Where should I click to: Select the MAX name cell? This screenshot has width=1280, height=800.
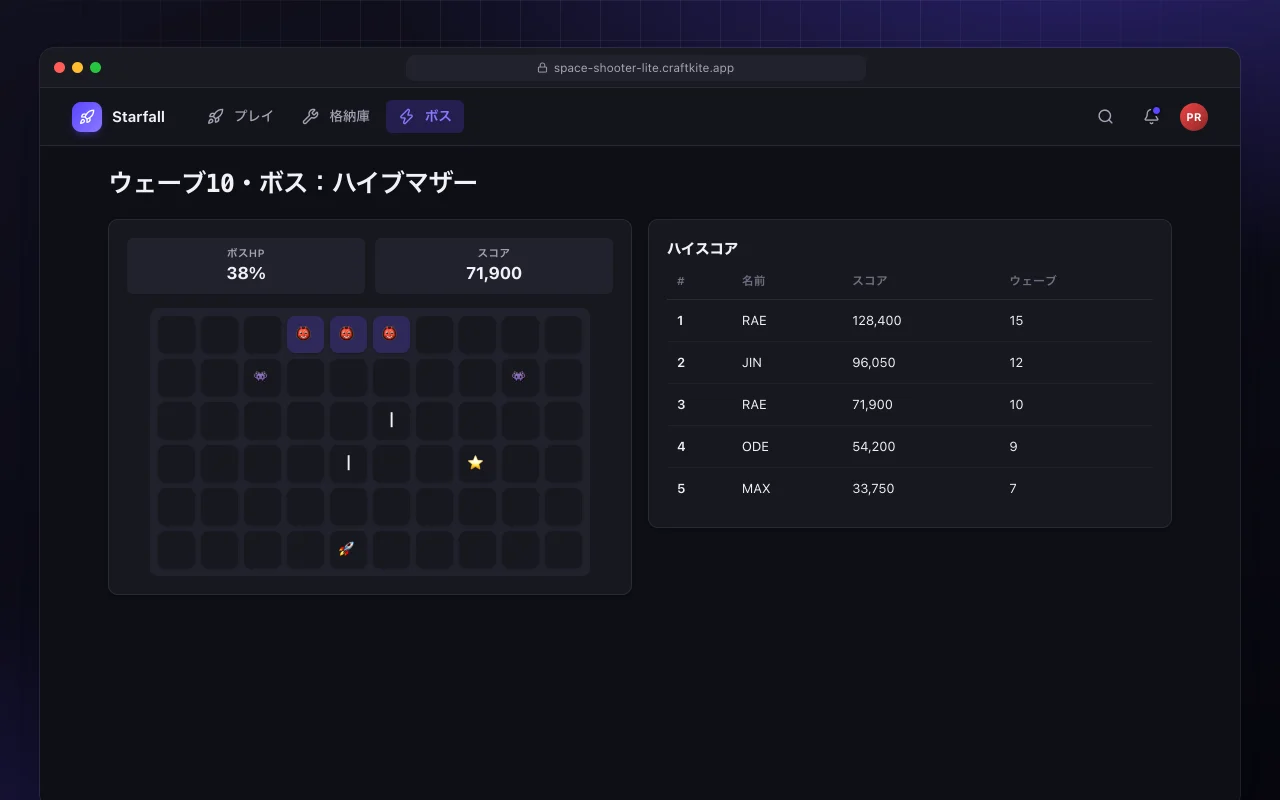pyautogui.click(x=756, y=489)
